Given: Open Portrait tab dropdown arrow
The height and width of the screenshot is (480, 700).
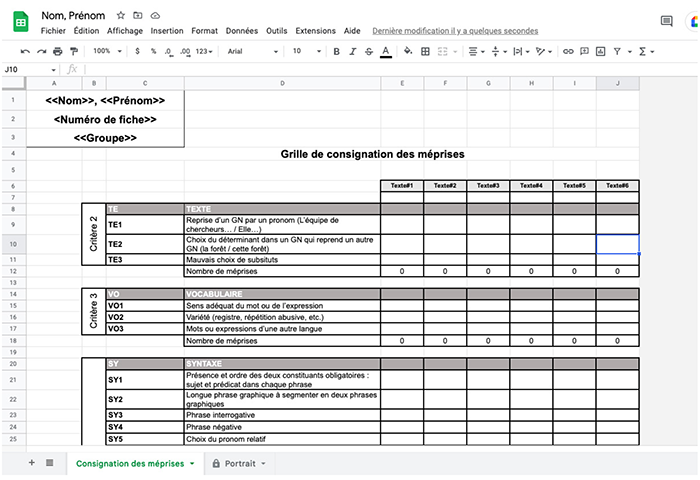Looking at the screenshot, I should (x=263, y=463).
